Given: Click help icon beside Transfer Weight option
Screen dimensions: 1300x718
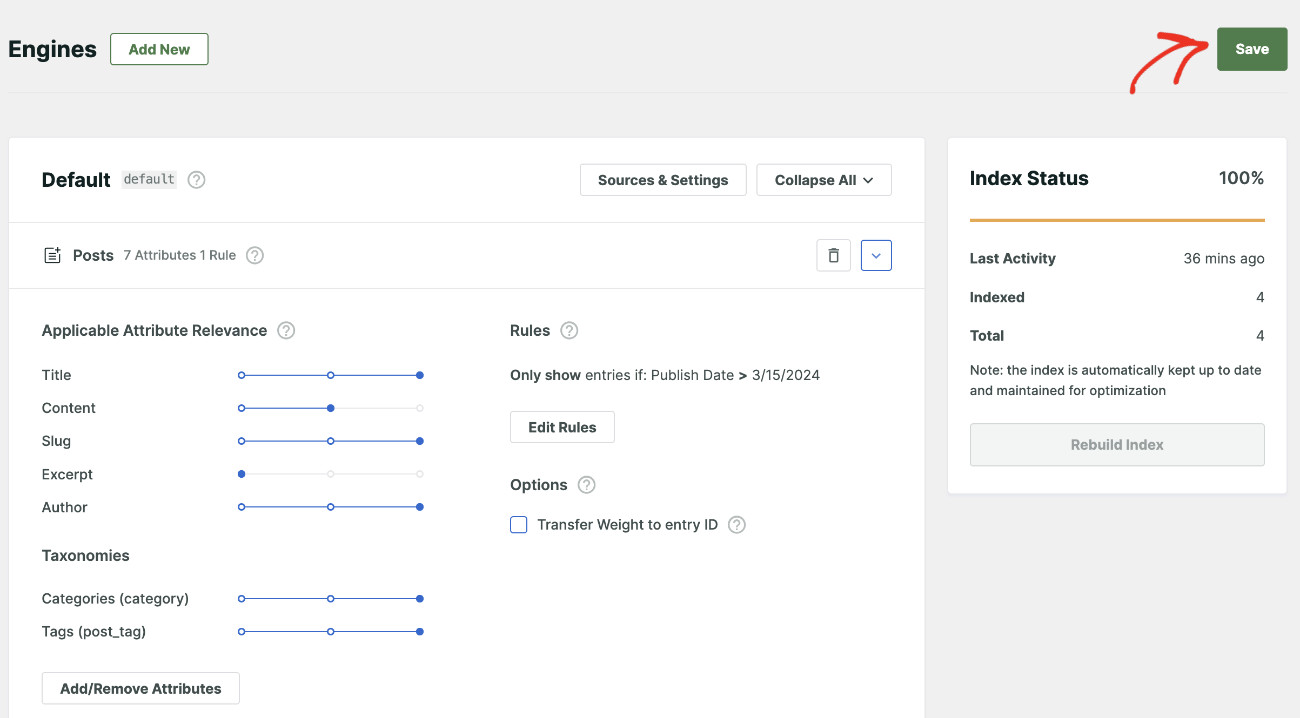Looking at the screenshot, I should (737, 525).
